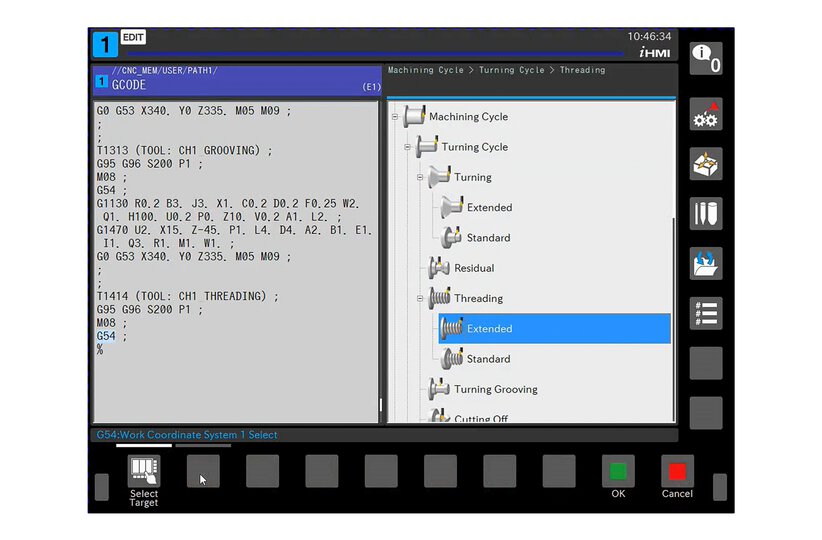
Task: Open the tool list icon in sidebar
Action: [705, 214]
